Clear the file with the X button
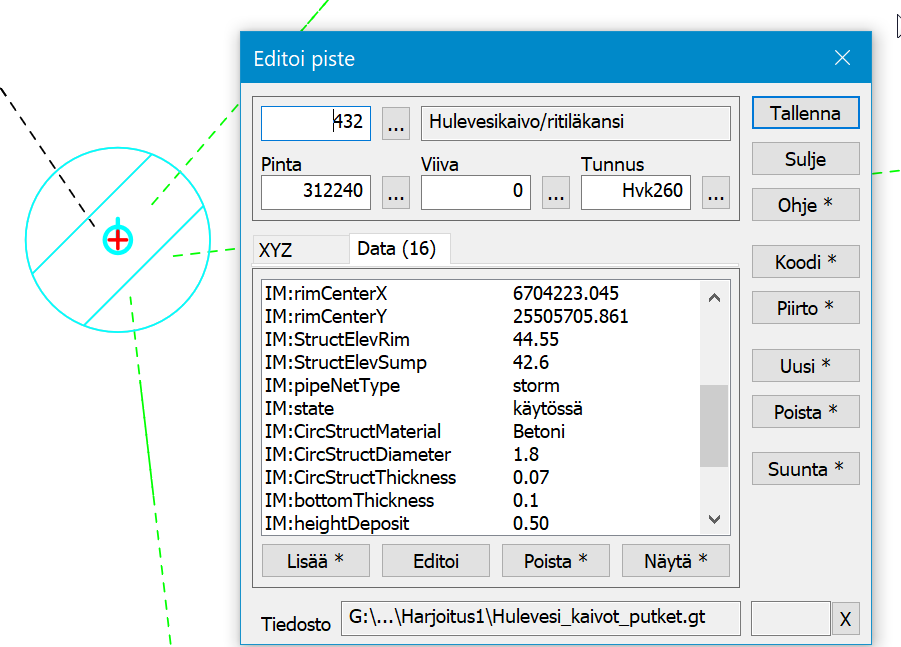 (845, 619)
